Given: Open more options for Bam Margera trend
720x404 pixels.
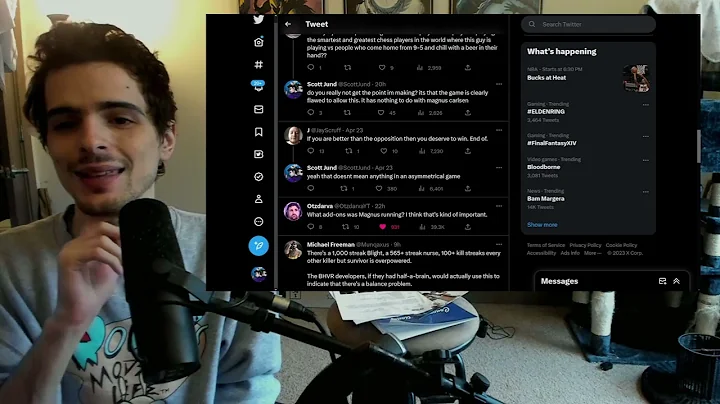Looking at the screenshot, I should point(646,192).
